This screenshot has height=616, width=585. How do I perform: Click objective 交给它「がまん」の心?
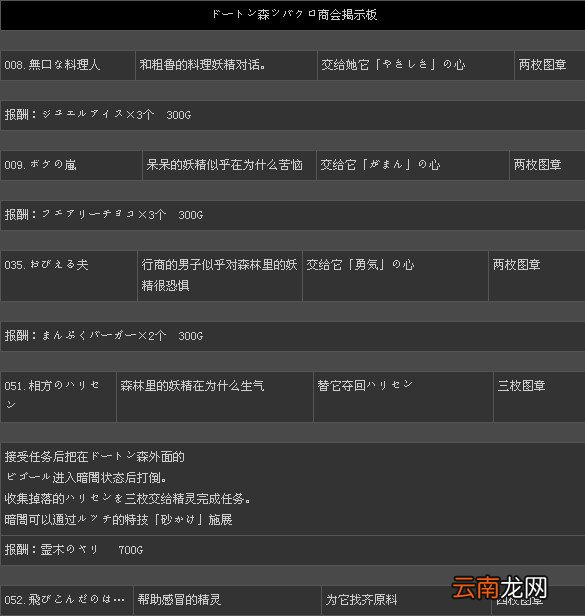point(380,165)
